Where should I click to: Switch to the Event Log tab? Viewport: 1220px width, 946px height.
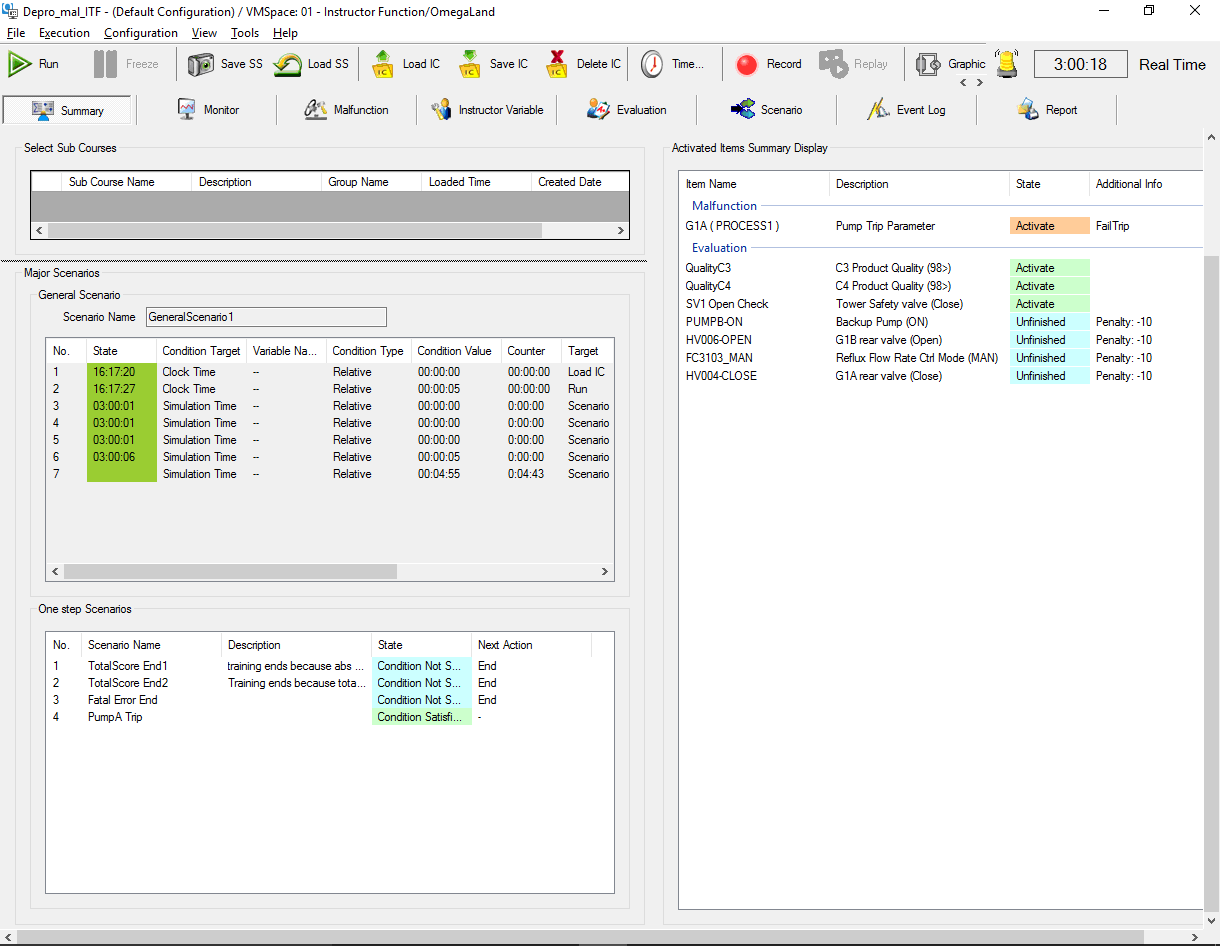pos(906,110)
